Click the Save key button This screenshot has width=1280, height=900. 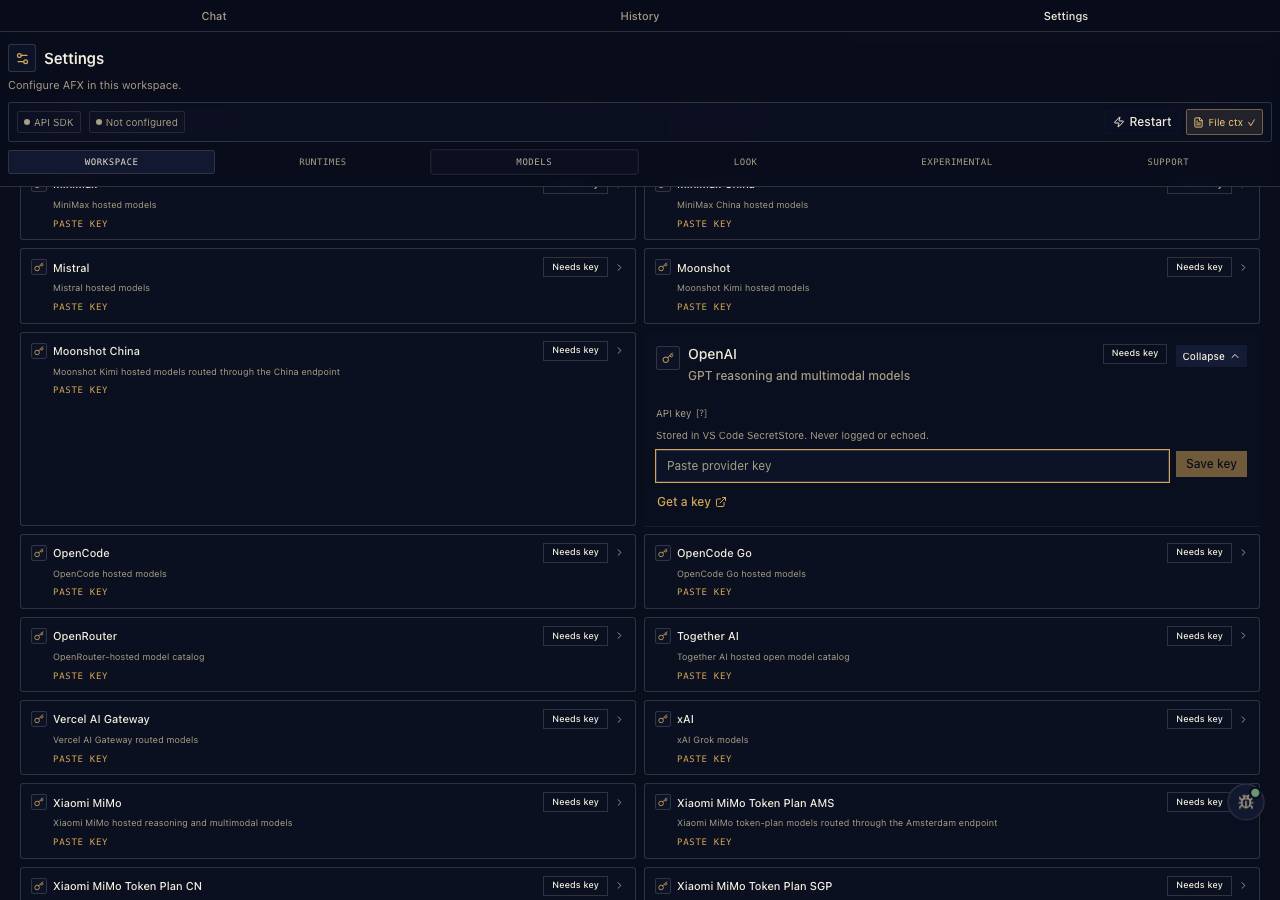click(1211, 464)
